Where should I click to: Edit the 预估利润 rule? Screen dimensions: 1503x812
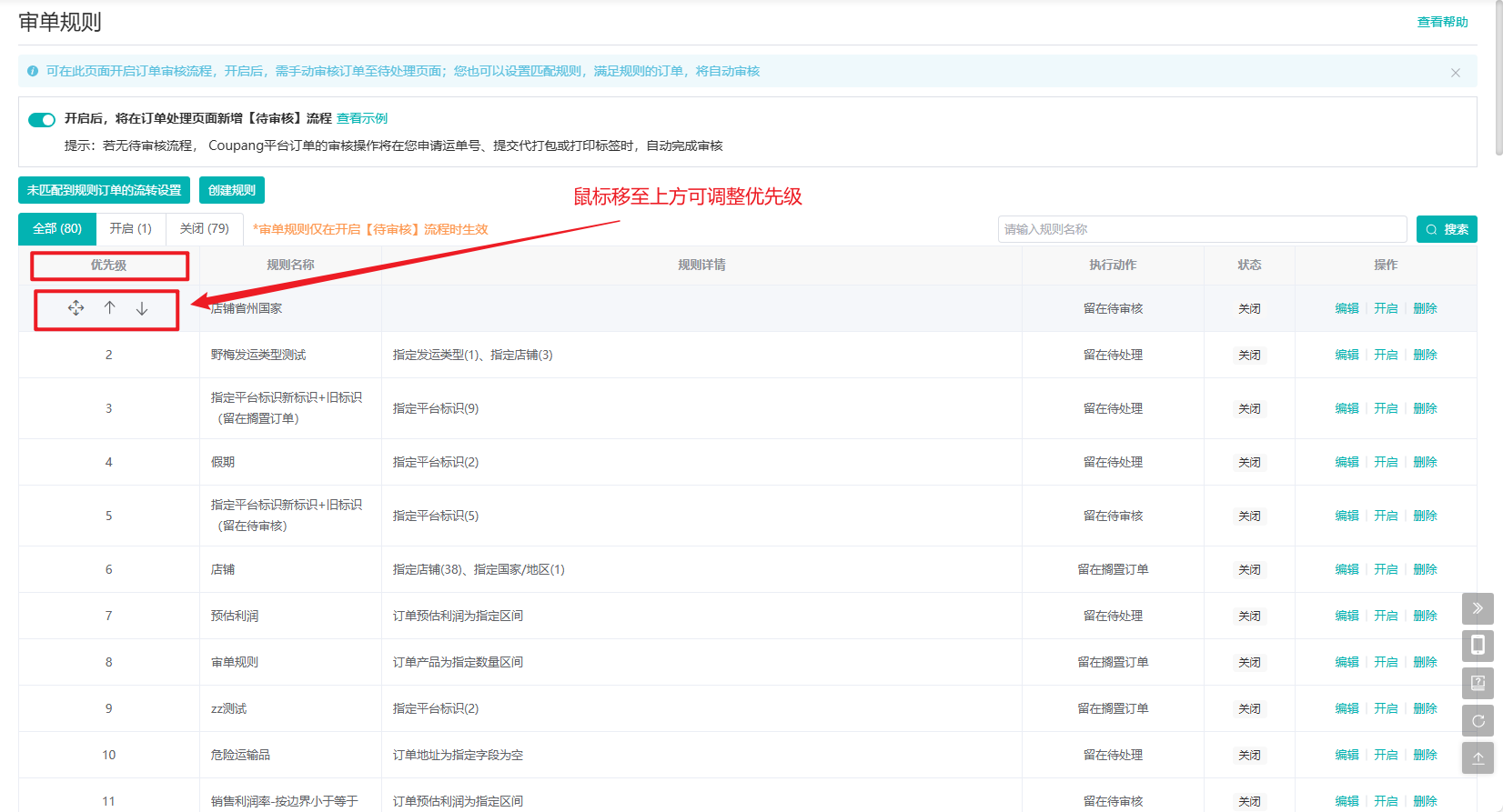[1347, 617]
